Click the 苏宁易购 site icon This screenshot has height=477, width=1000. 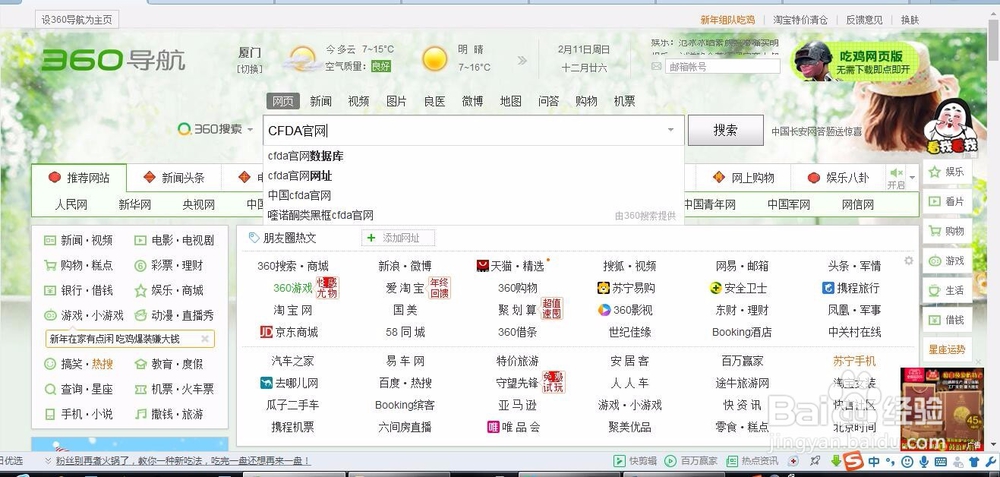pyautogui.click(x=603, y=288)
